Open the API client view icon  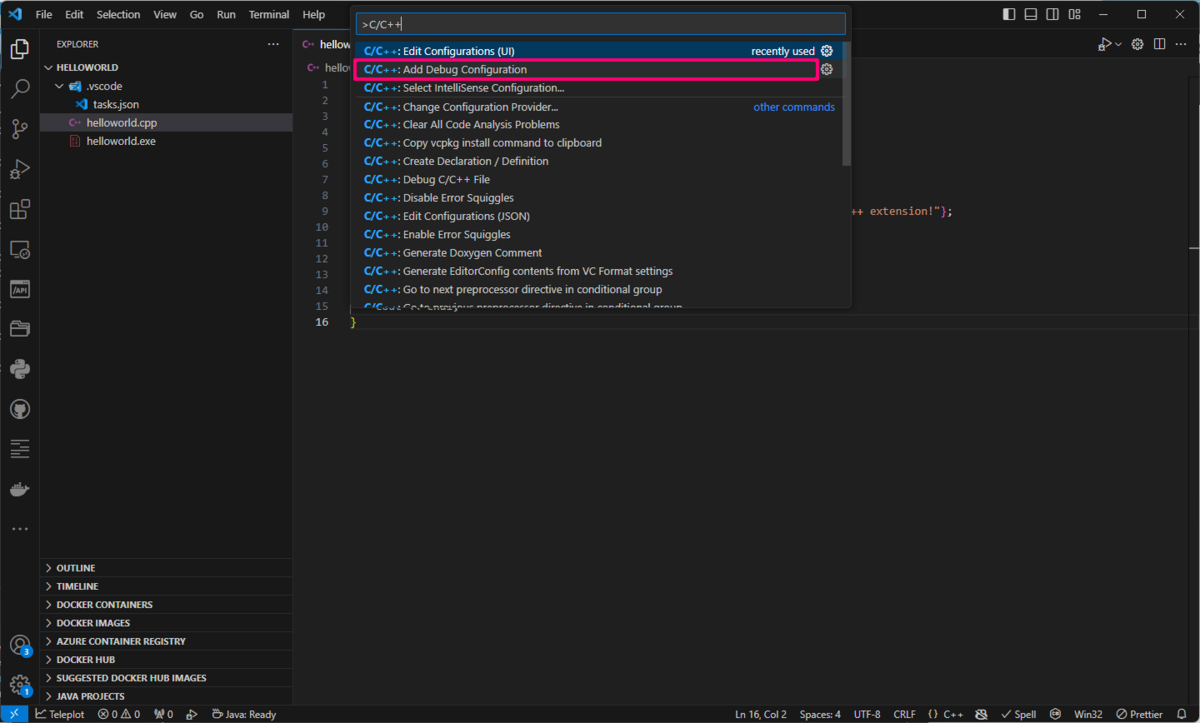coord(19,289)
